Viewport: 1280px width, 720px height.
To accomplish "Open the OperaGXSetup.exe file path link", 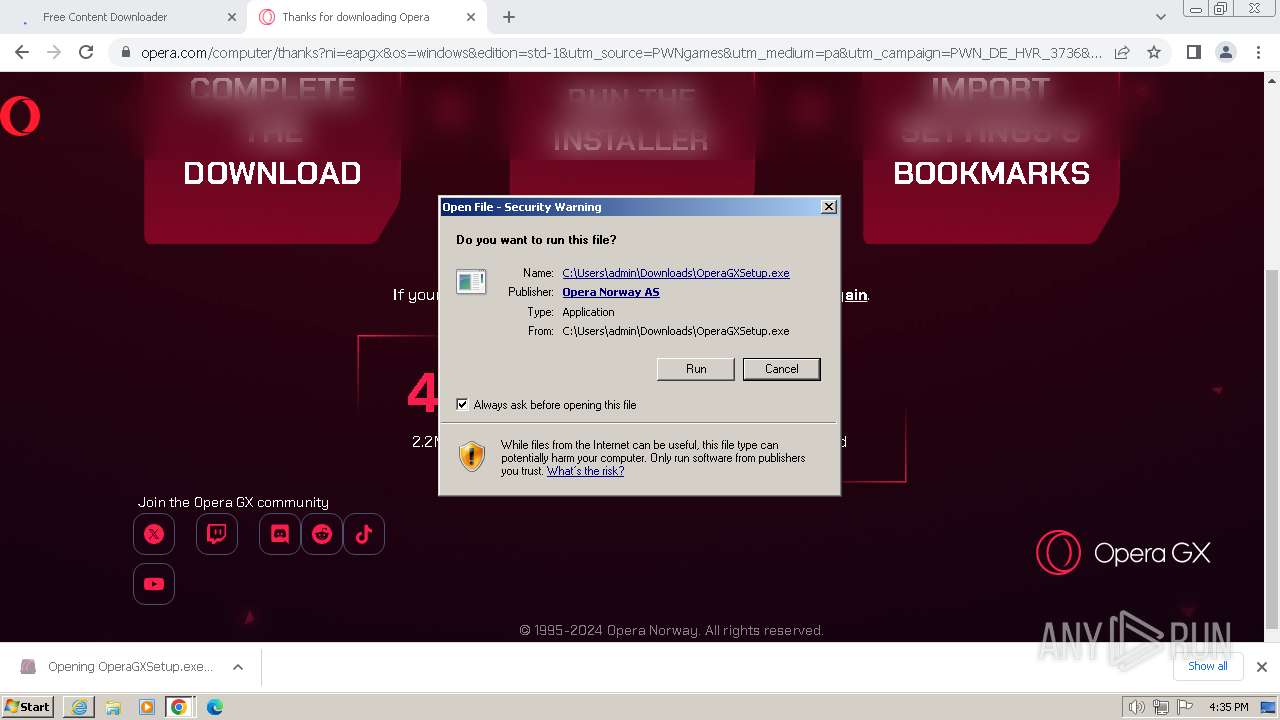I will pos(676,273).
